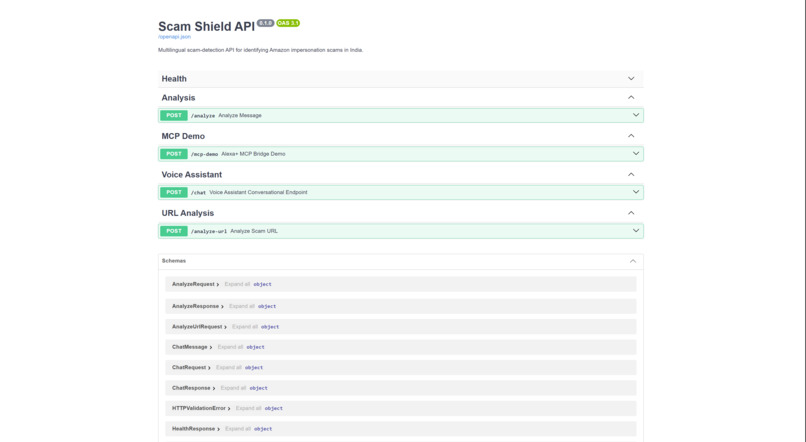806x442 pixels.
Task: Click the Analyze Message summary text
Action: [240, 116]
